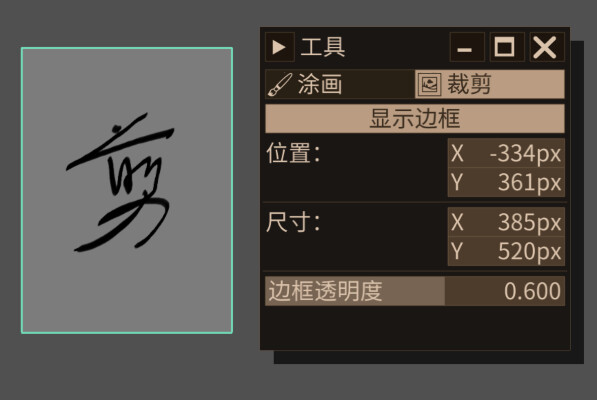
Task: Toggle the 显示边框 button
Action: [415, 119]
